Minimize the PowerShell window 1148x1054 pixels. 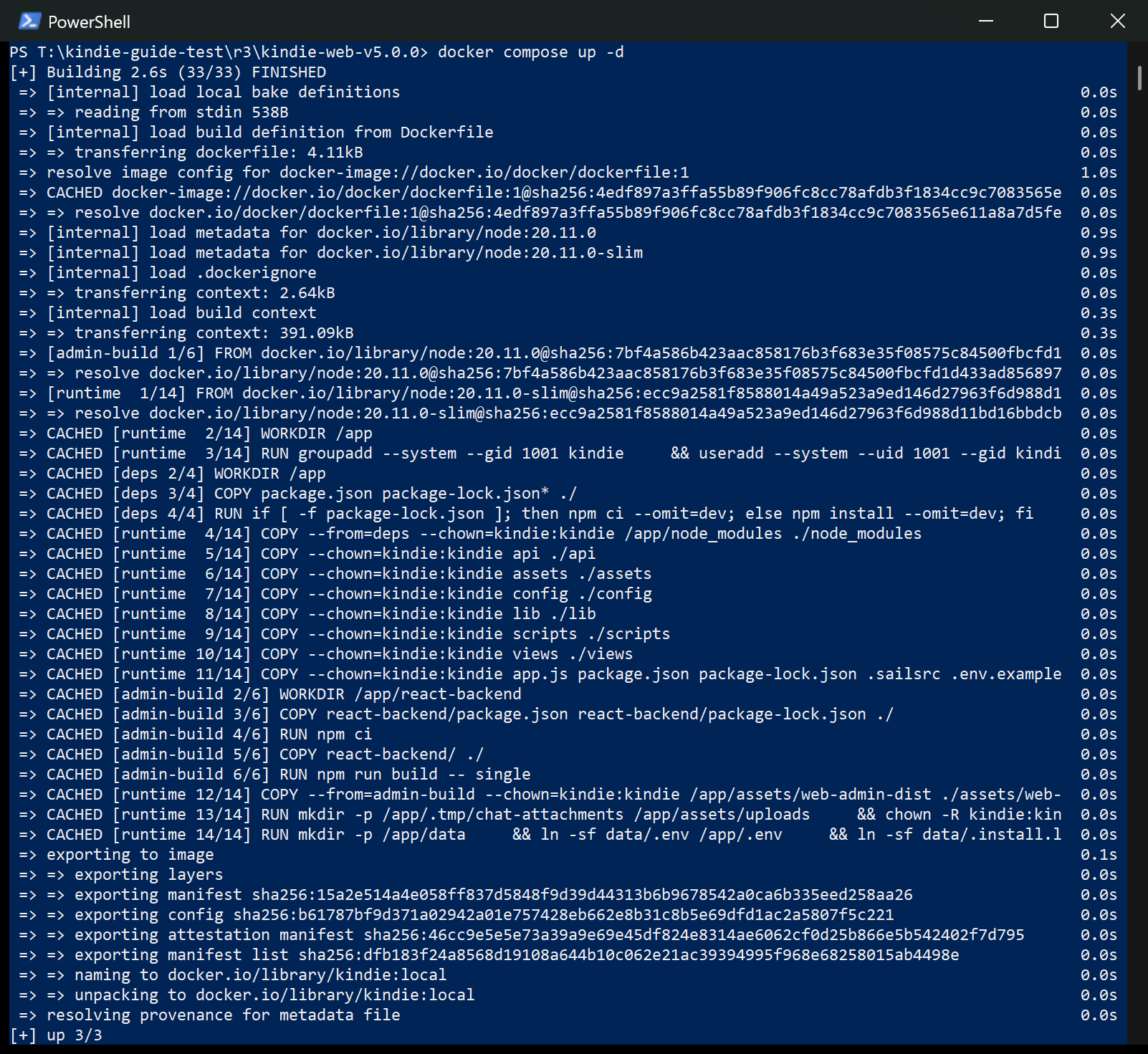[986, 21]
